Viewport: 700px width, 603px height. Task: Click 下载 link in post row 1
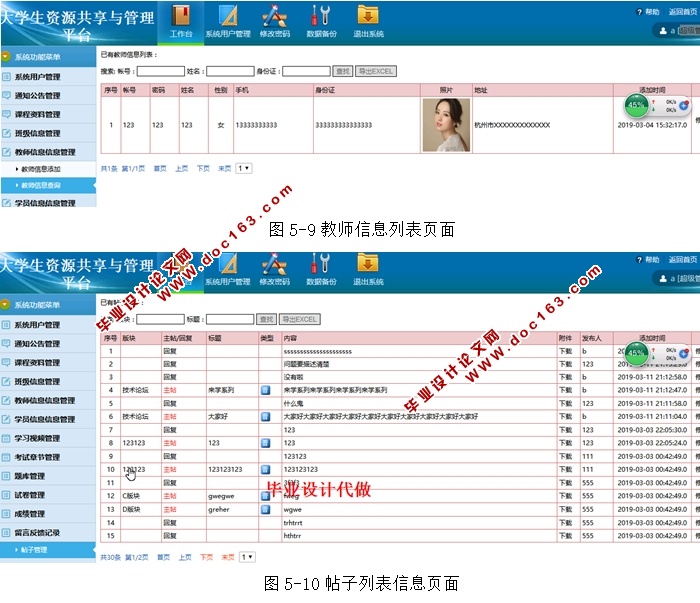pos(566,351)
